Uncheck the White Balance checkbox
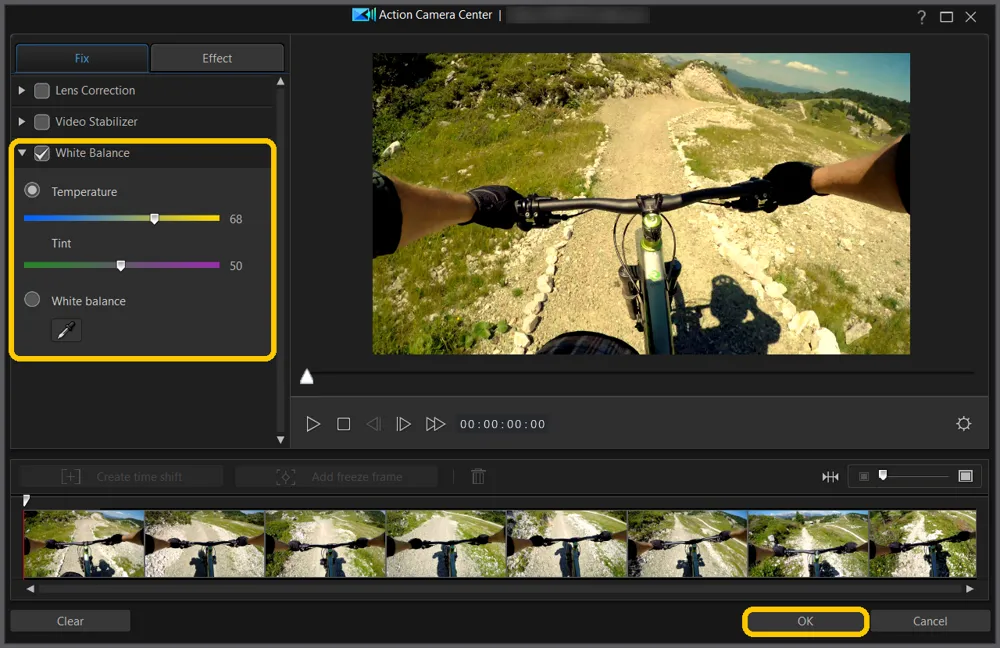This screenshot has height=648, width=1000. point(41,153)
